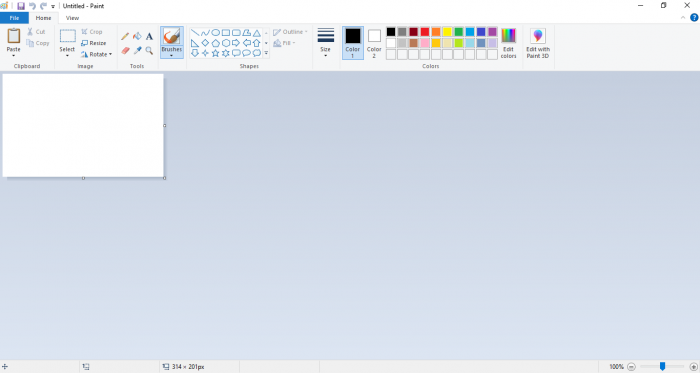
Task: Select the Pencil tool
Action: [x=125, y=37]
